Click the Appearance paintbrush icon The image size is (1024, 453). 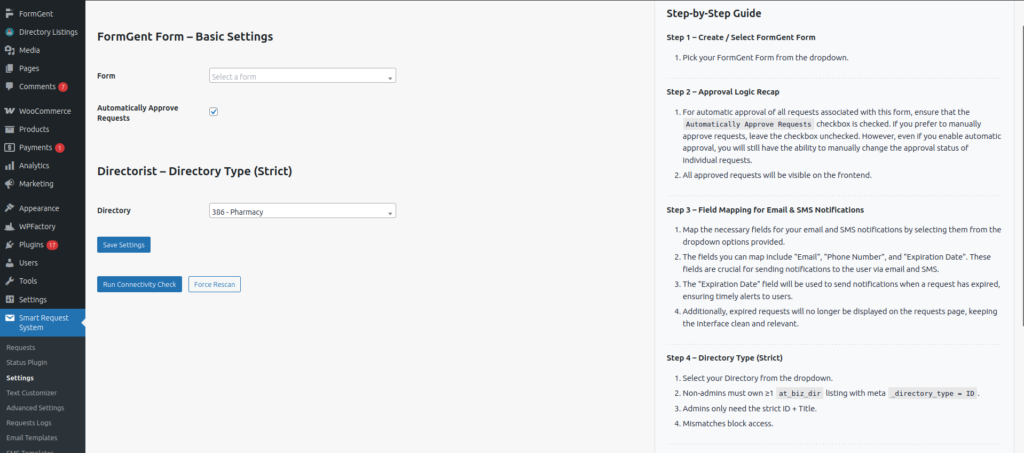[x=9, y=209]
